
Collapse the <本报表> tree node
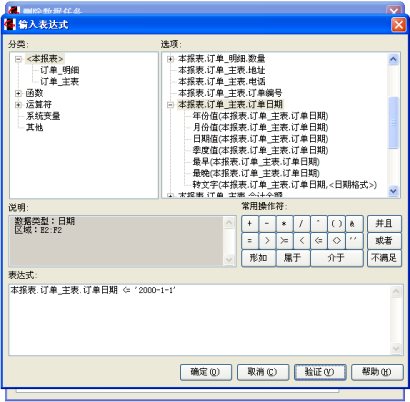[x=18, y=59]
